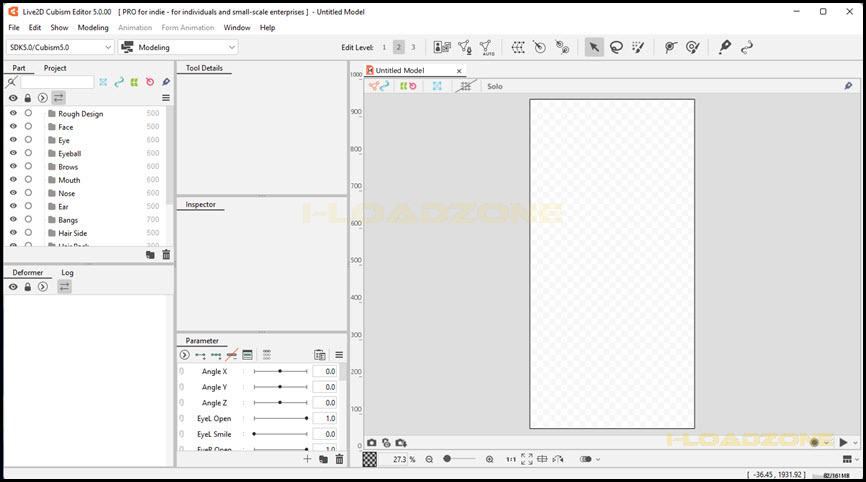Screen dimensions: 866x482
Task: Select the glue brush tool
Action: [x=693, y=47]
